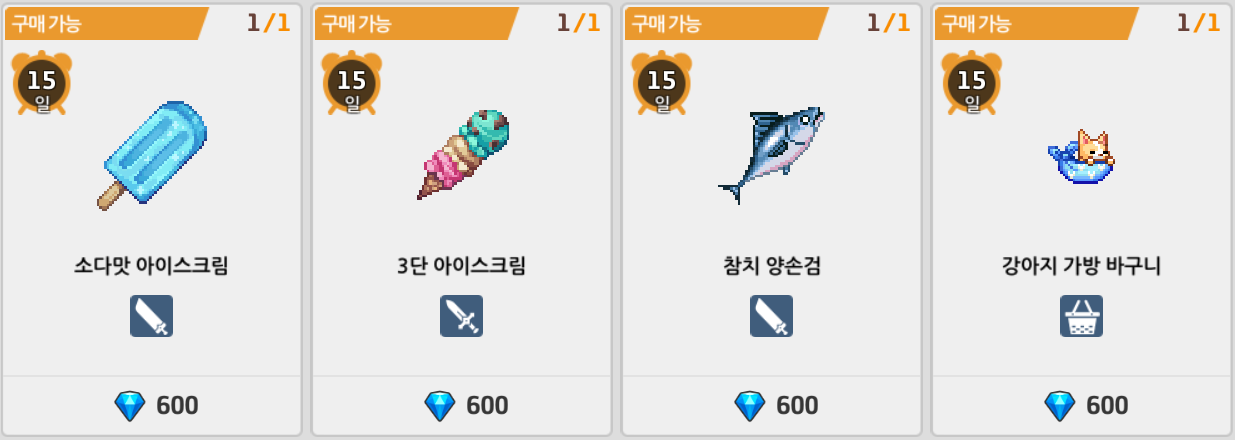The height and width of the screenshot is (440, 1235).
Task: Click the 구매 가능 banner on the first card
Action: tap(106, 23)
